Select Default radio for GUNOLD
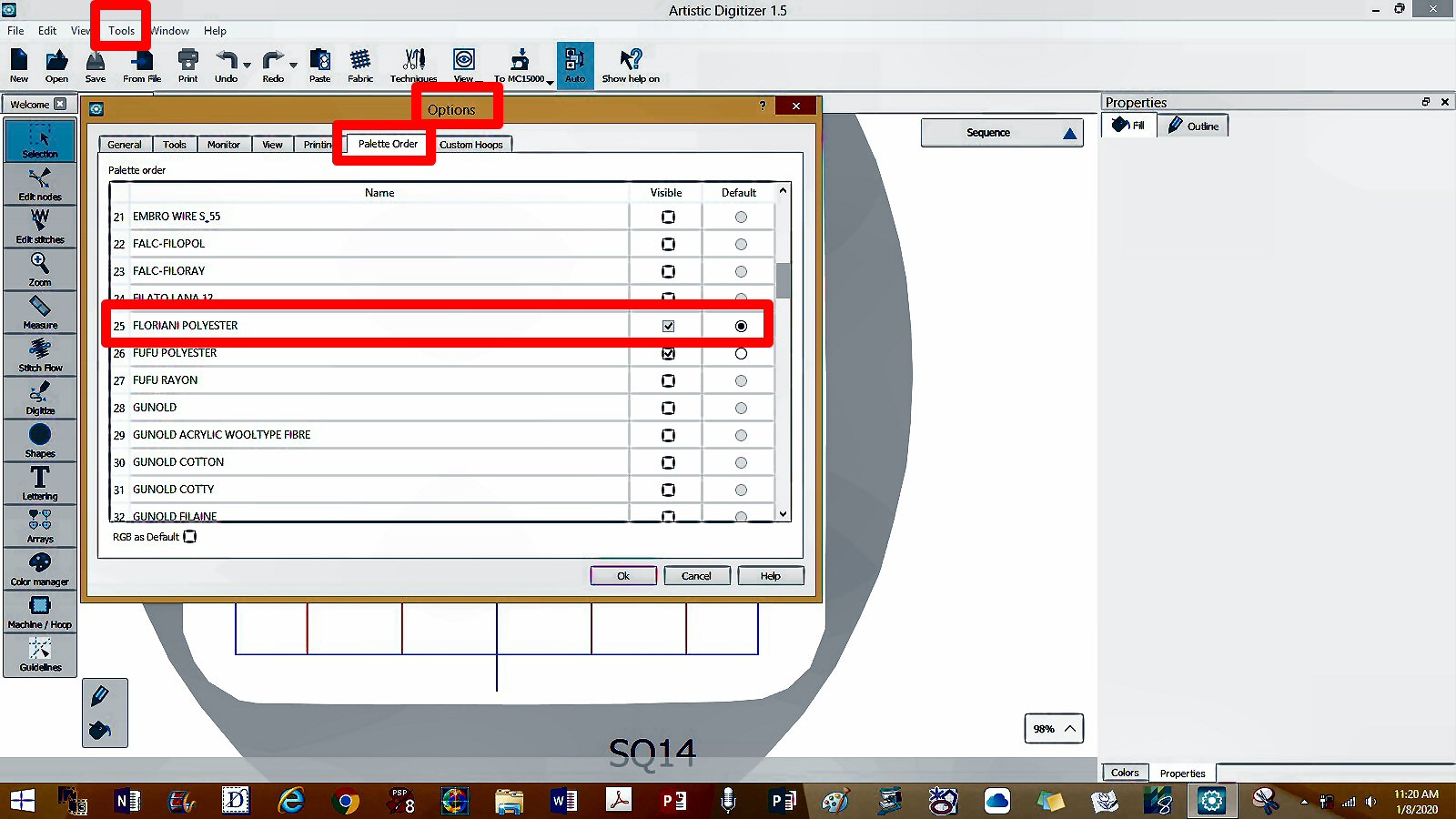1456x819 pixels. [x=741, y=408]
